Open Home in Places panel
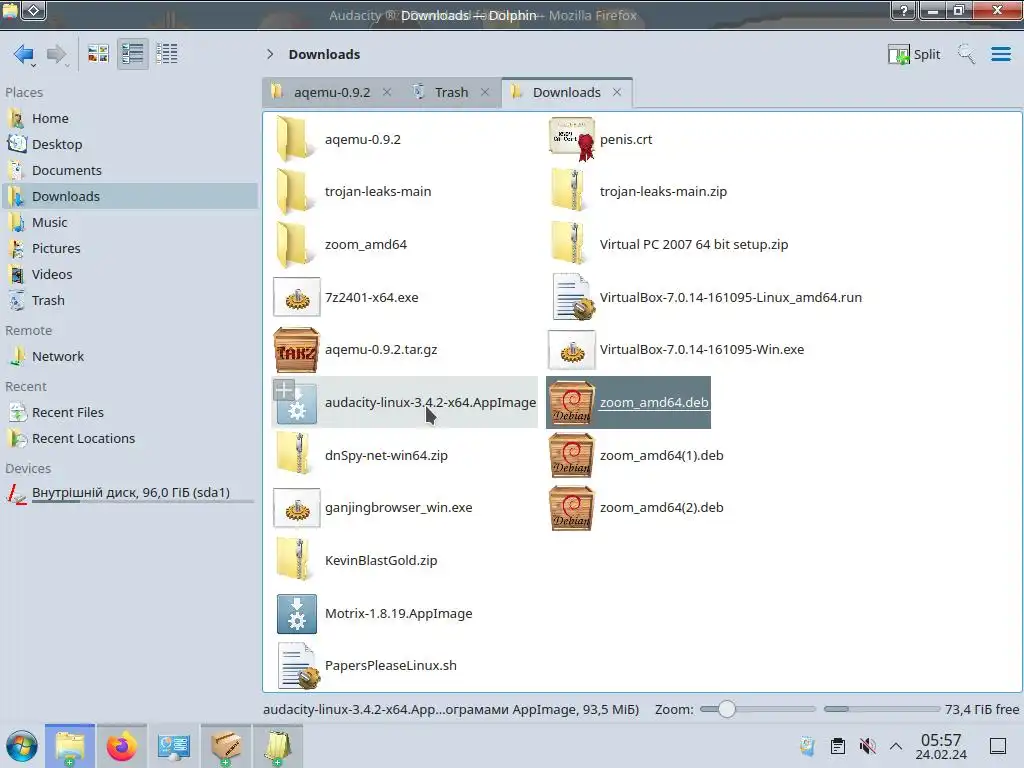 (50, 118)
